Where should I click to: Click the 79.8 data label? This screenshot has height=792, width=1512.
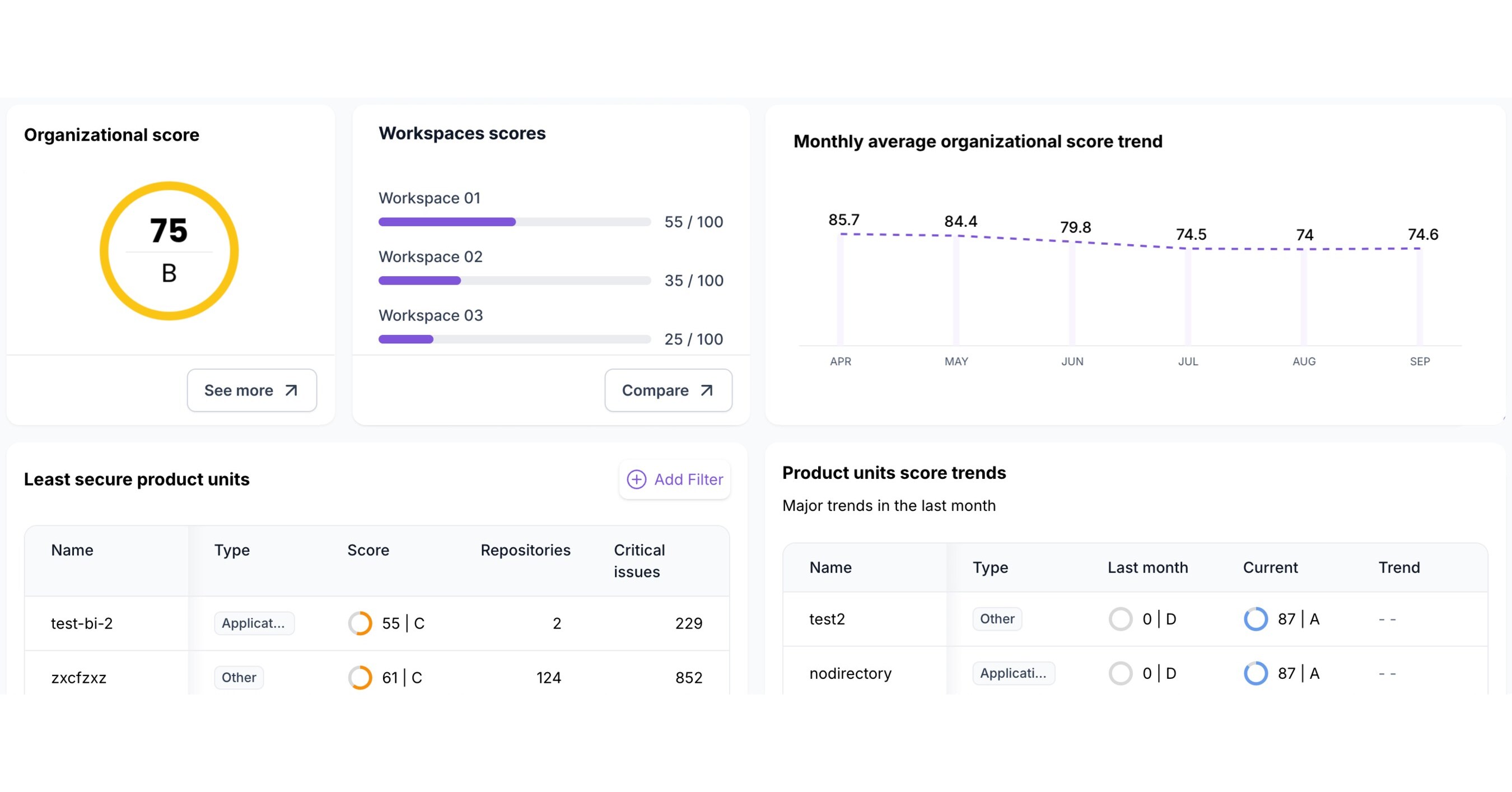1075,228
